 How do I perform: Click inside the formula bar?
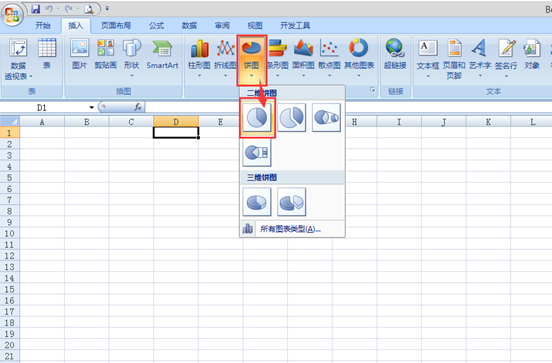pyautogui.click(x=349, y=107)
